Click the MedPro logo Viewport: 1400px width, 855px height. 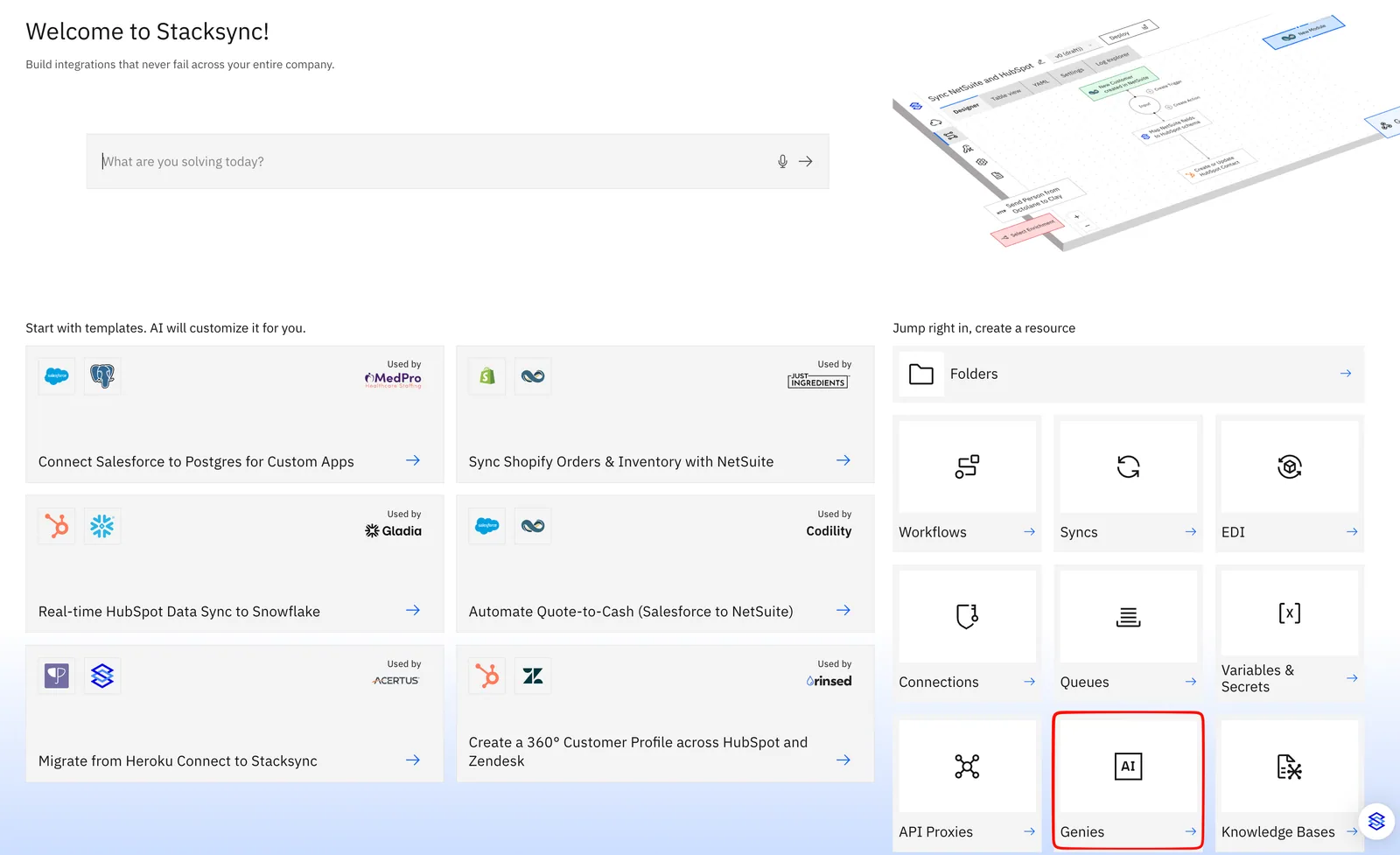click(x=393, y=379)
